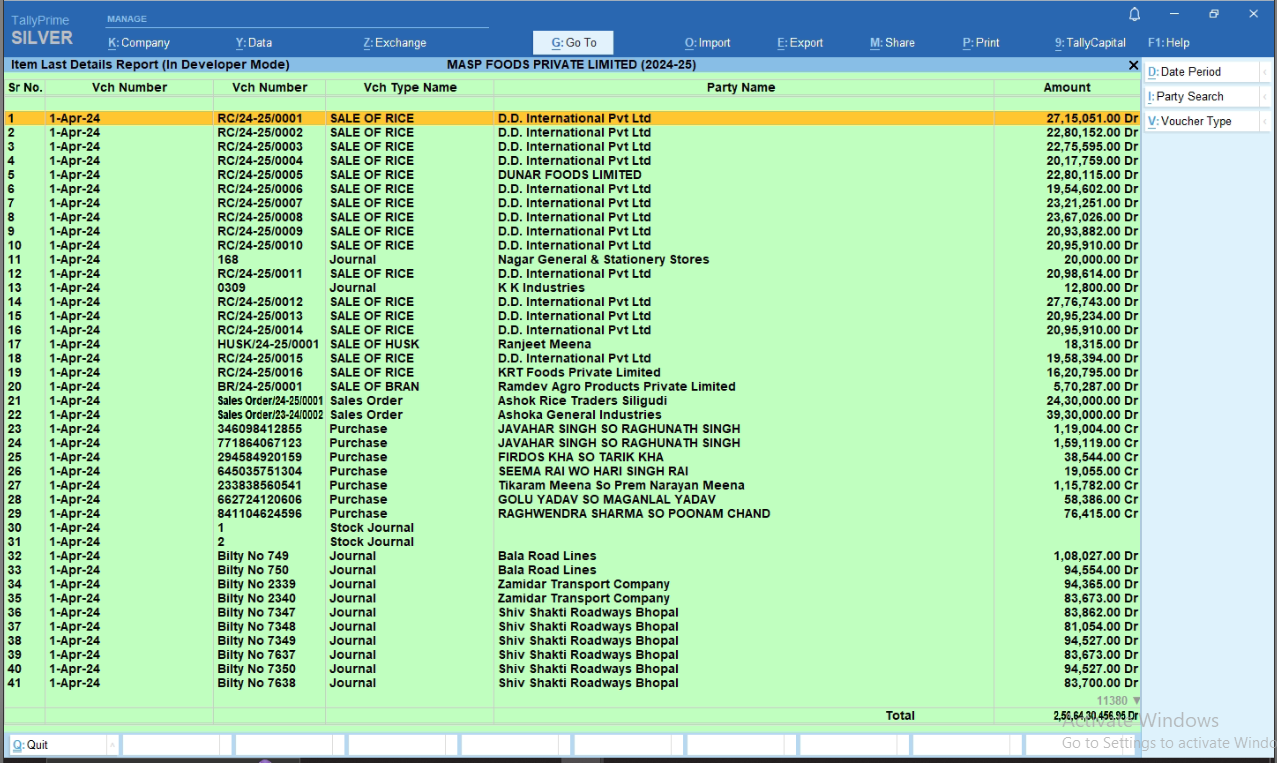Click the D: Date Period button
The width and height of the screenshot is (1277, 763).
click(x=1201, y=72)
